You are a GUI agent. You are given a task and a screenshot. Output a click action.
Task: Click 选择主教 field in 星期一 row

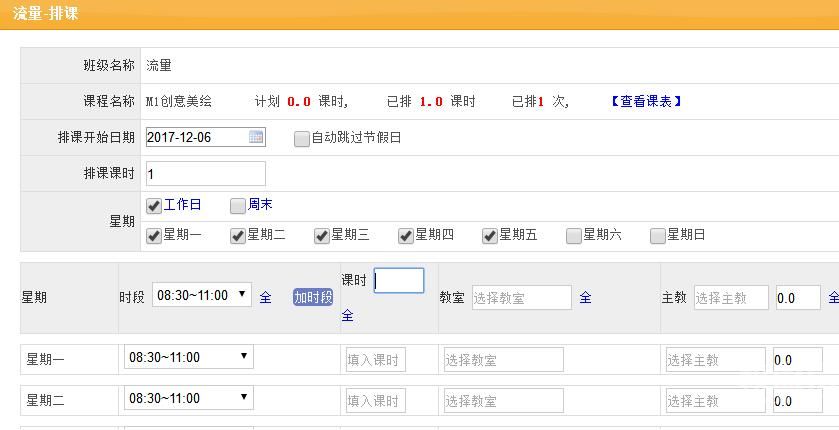click(715, 360)
